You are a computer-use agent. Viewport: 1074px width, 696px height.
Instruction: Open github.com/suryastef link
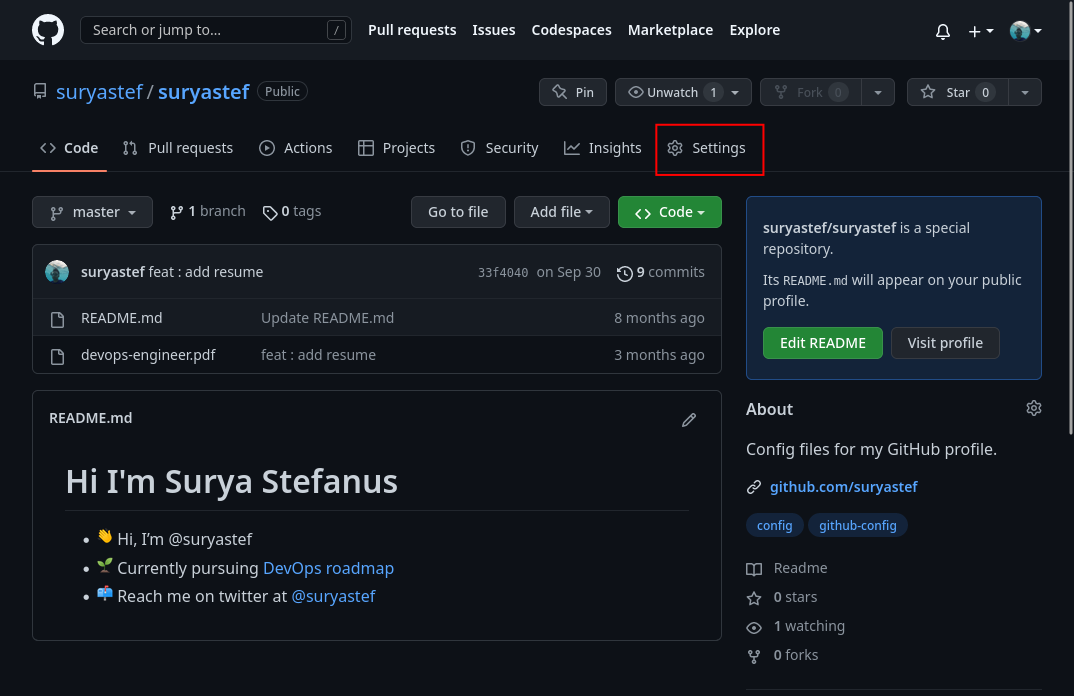pyautogui.click(x=843, y=487)
